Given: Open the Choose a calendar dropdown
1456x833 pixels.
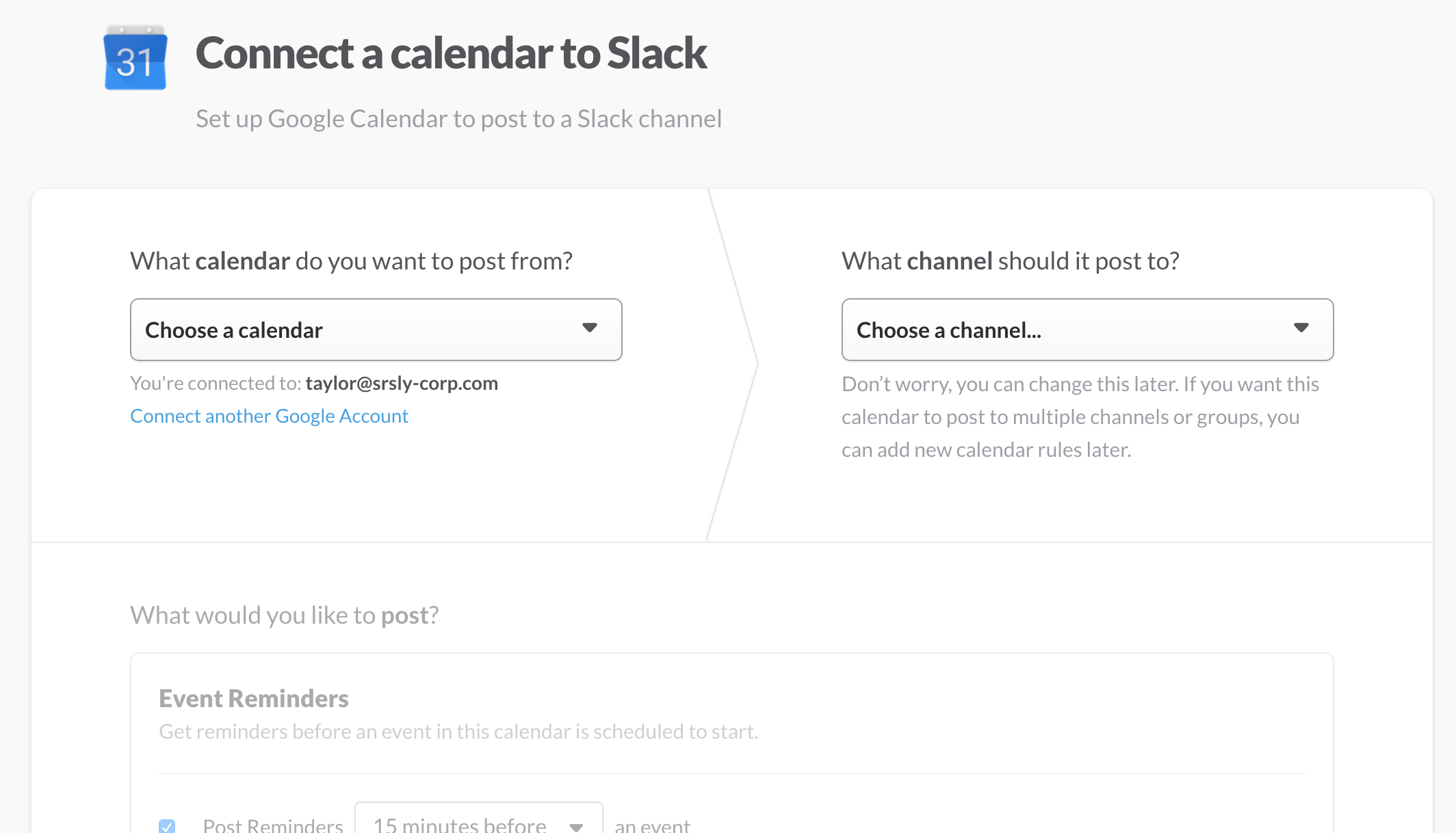Looking at the screenshot, I should click(376, 330).
